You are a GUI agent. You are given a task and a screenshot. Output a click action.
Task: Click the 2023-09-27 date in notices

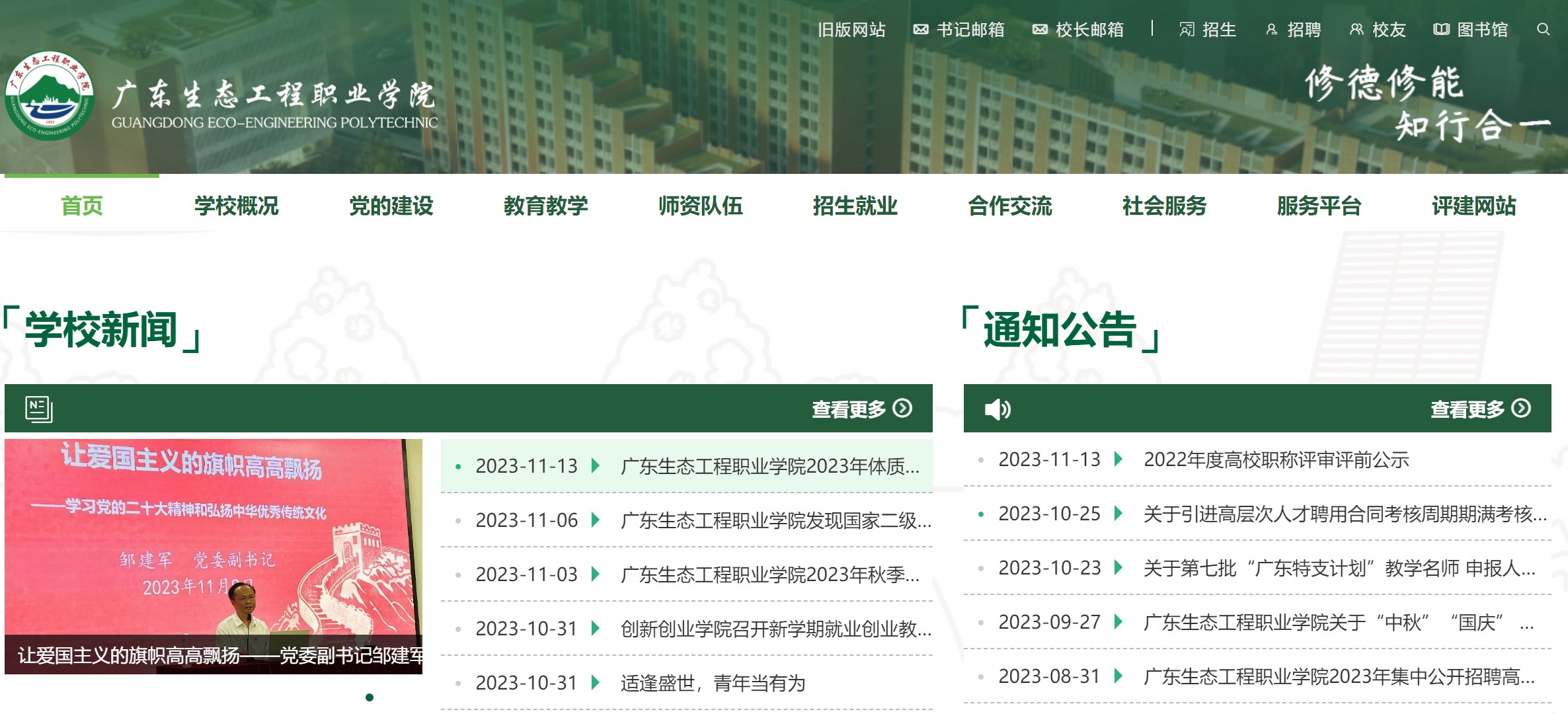1049,622
